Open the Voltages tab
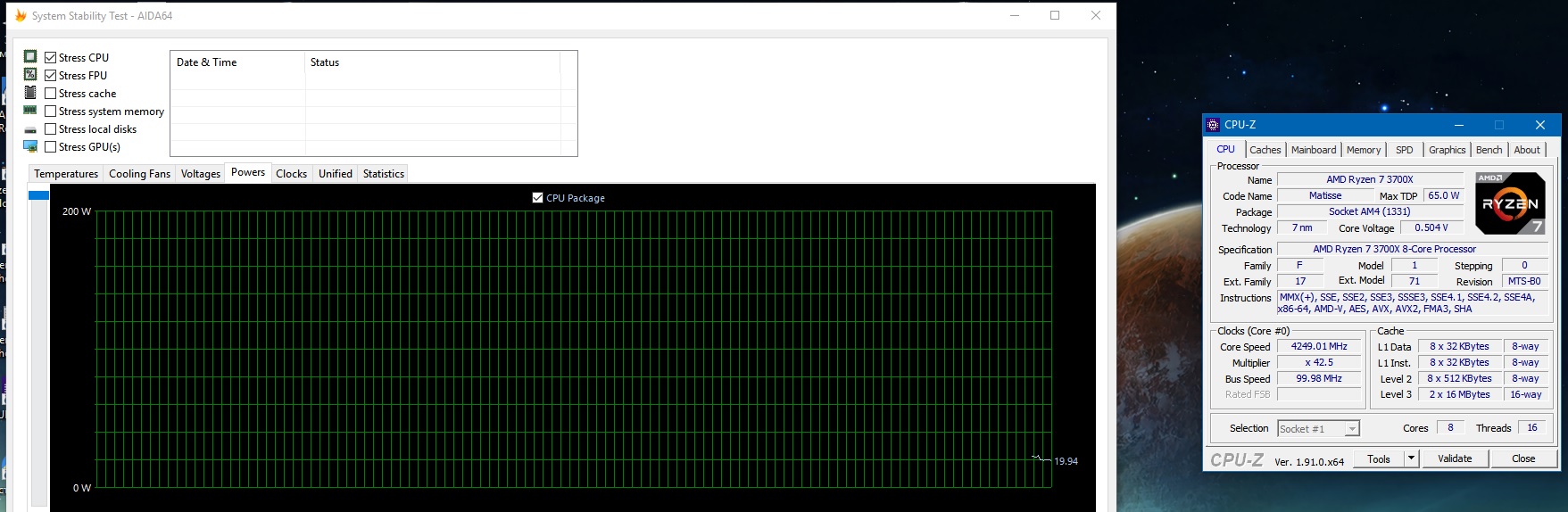Viewport: 1568px width, 512px height. click(x=201, y=174)
